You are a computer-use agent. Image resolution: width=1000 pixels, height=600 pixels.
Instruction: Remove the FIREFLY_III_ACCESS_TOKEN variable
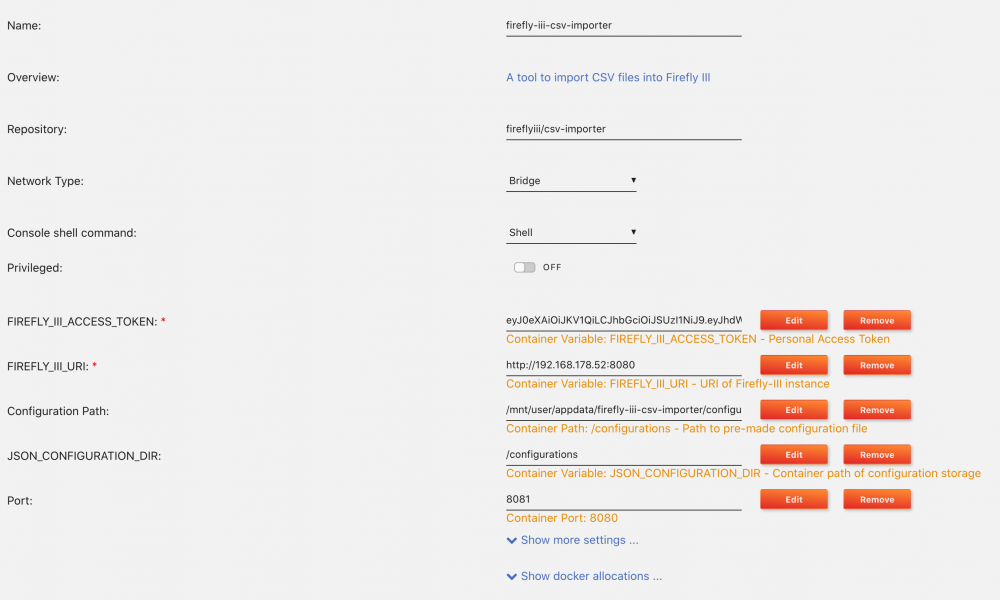[x=877, y=320]
